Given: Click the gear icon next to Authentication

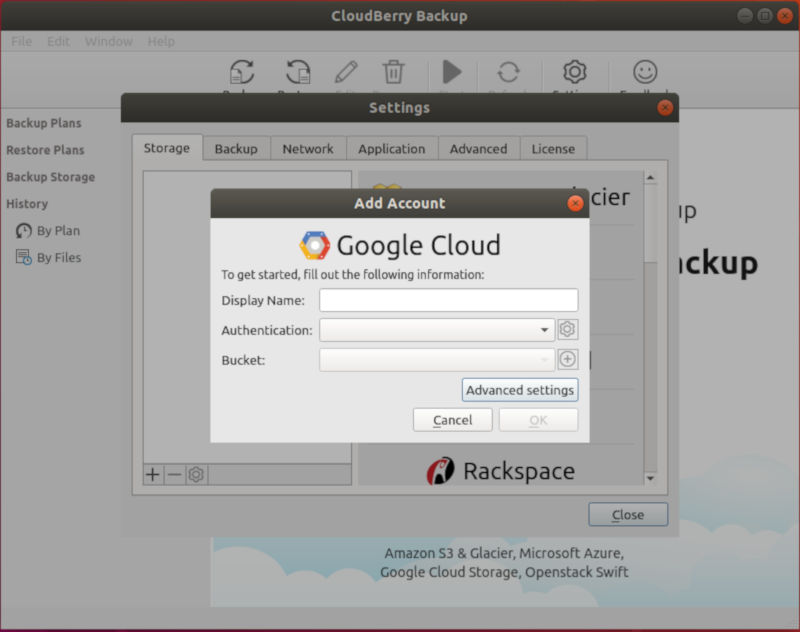Looking at the screenshot, I should point(567,329).
